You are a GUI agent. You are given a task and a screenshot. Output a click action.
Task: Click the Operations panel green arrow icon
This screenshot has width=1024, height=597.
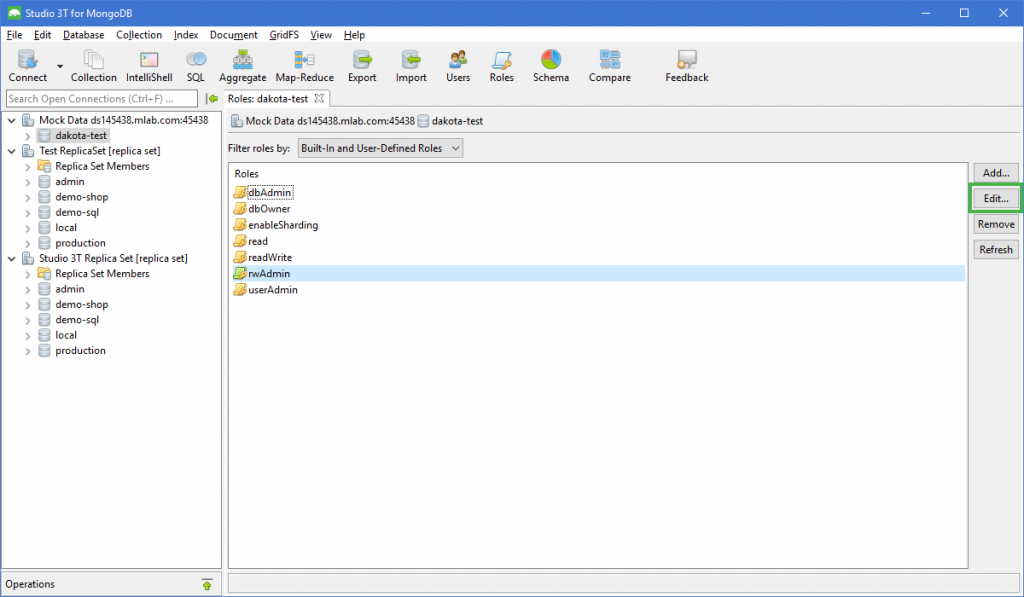coord(207,585)
